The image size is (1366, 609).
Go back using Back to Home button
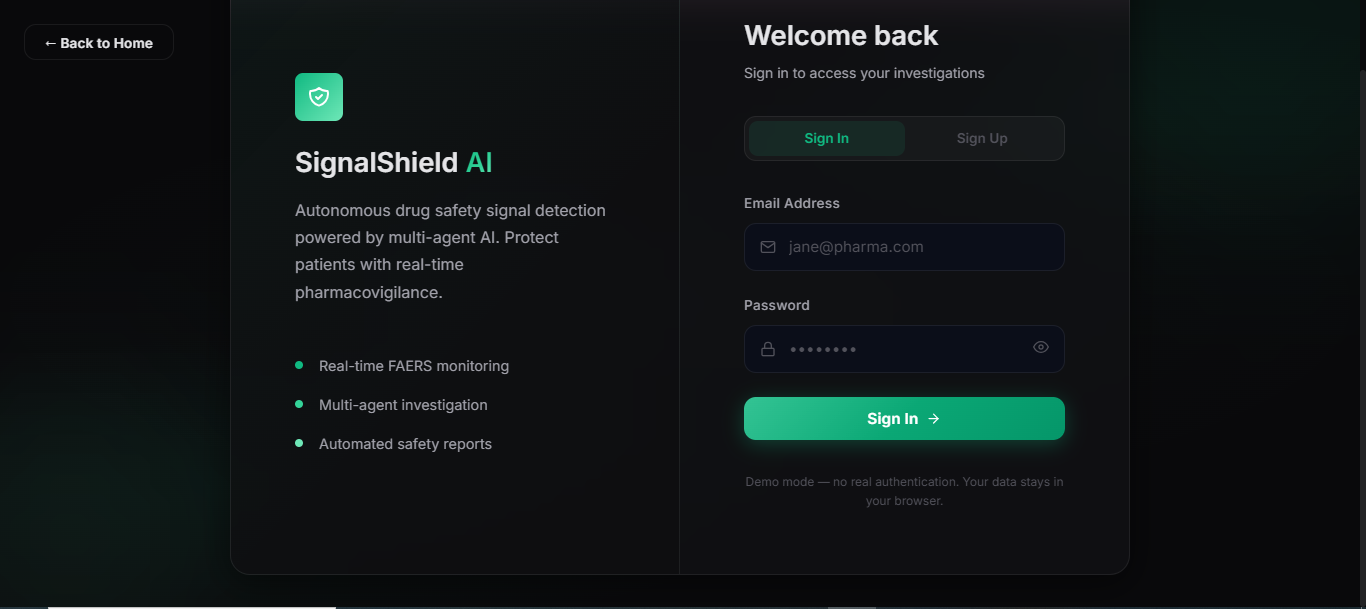[99, 43]
